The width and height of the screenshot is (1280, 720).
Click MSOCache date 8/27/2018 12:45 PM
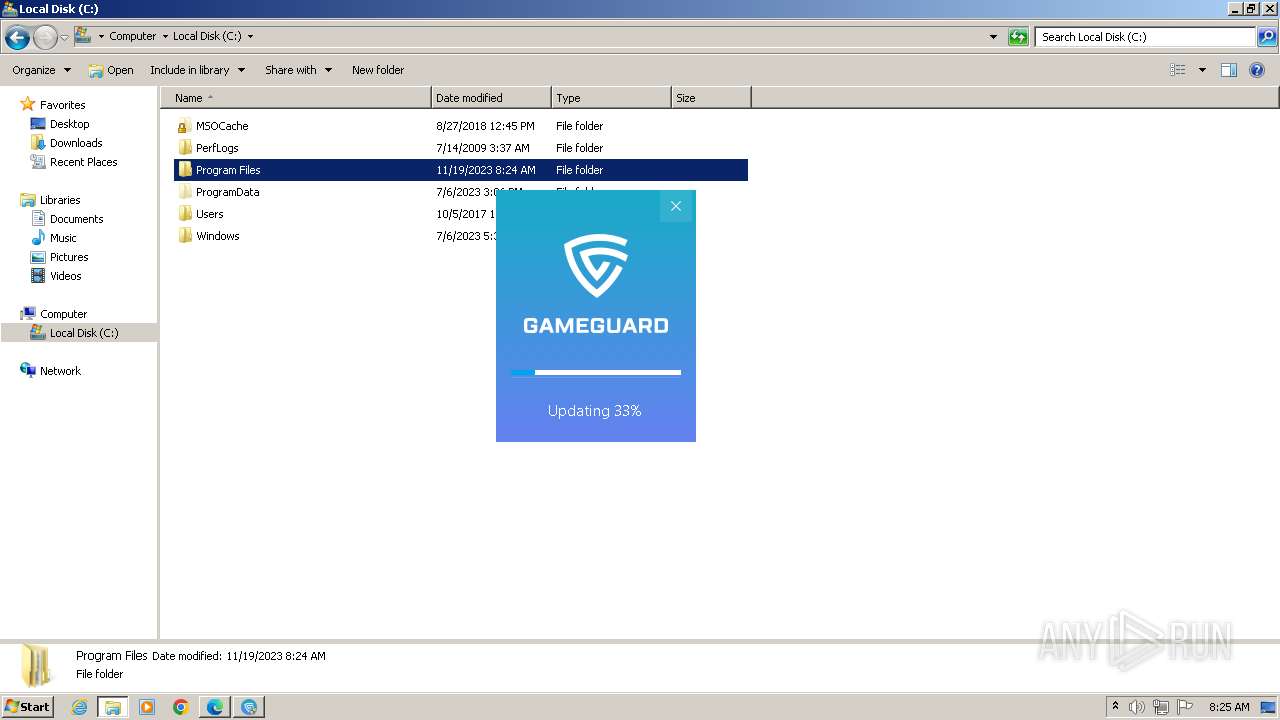[x=485, y=126]
